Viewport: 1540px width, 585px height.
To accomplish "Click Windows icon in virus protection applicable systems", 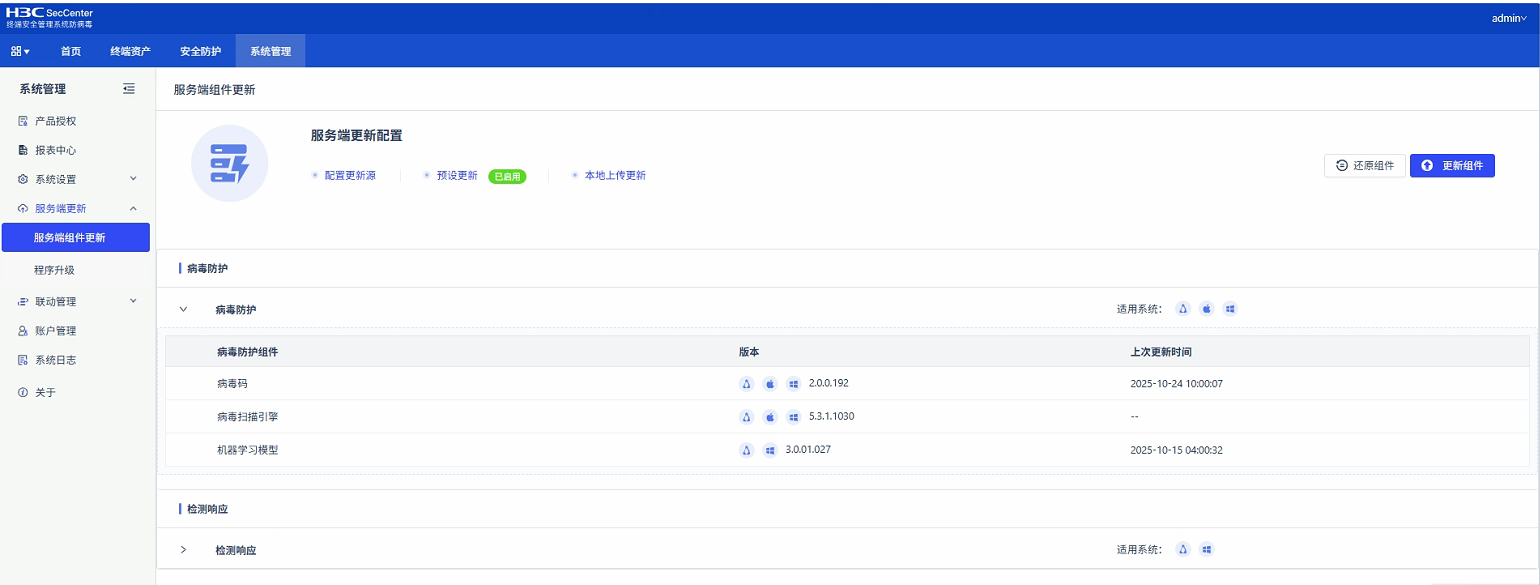I will click(x=1230, y=309).
